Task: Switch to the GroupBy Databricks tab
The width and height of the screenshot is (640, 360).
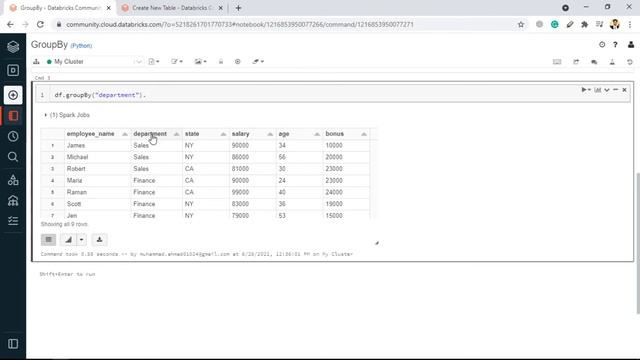Action: coord(60,8)
